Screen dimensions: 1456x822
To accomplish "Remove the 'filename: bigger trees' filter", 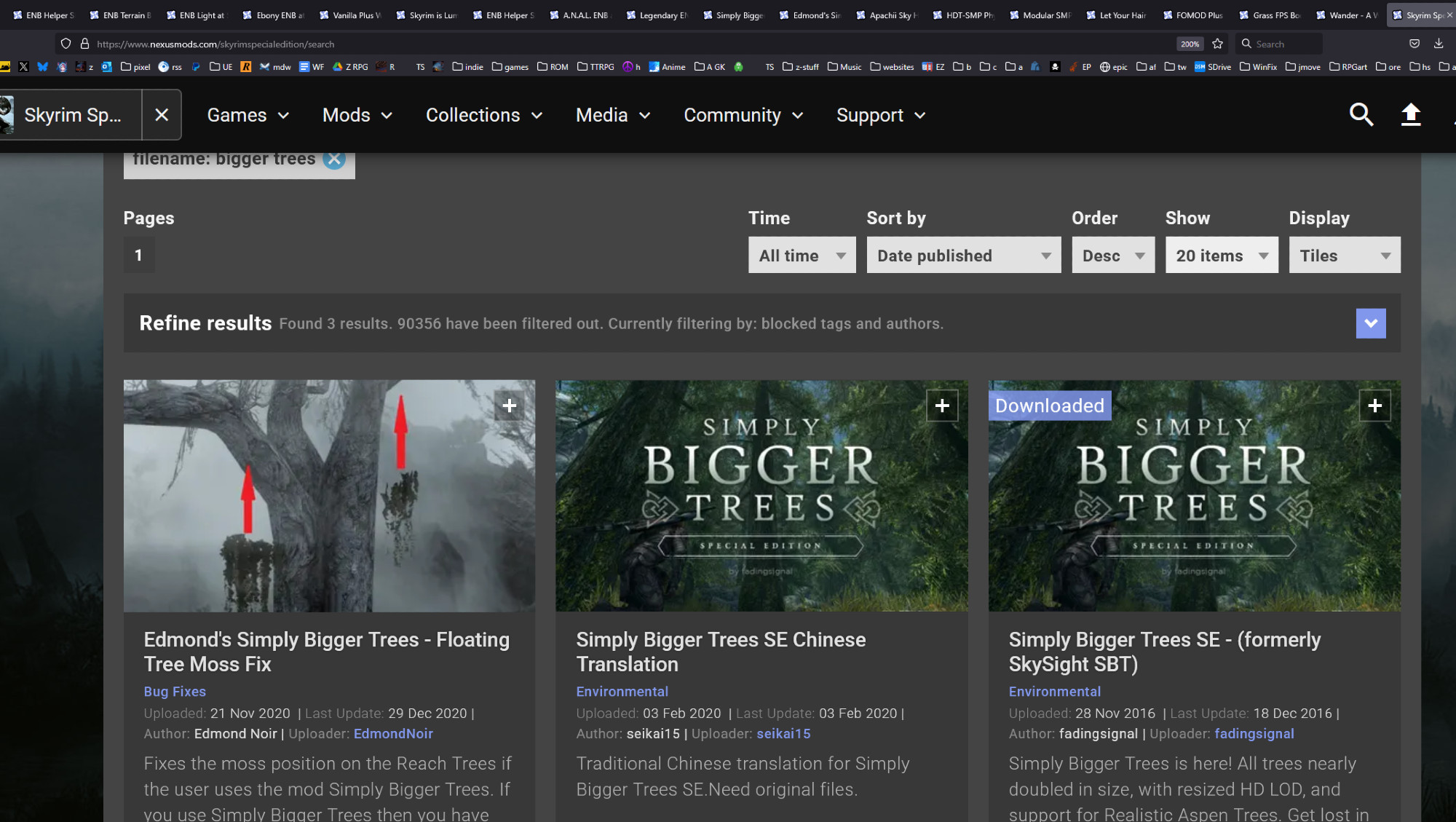I will (334, 159).
